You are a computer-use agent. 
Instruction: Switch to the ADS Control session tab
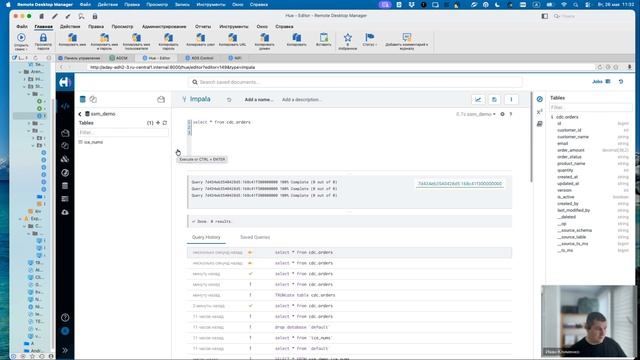coord(199,58)
